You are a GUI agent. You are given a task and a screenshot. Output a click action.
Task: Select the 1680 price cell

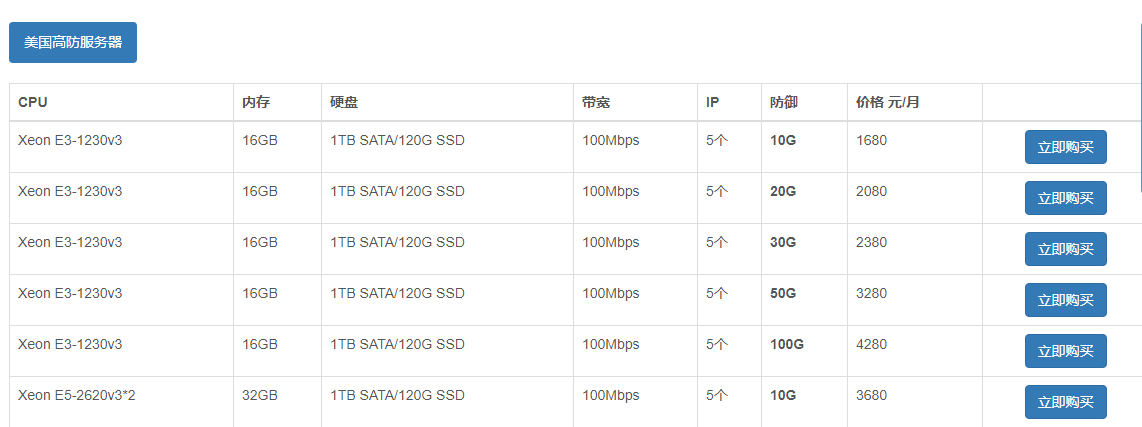tap(871, 140)
